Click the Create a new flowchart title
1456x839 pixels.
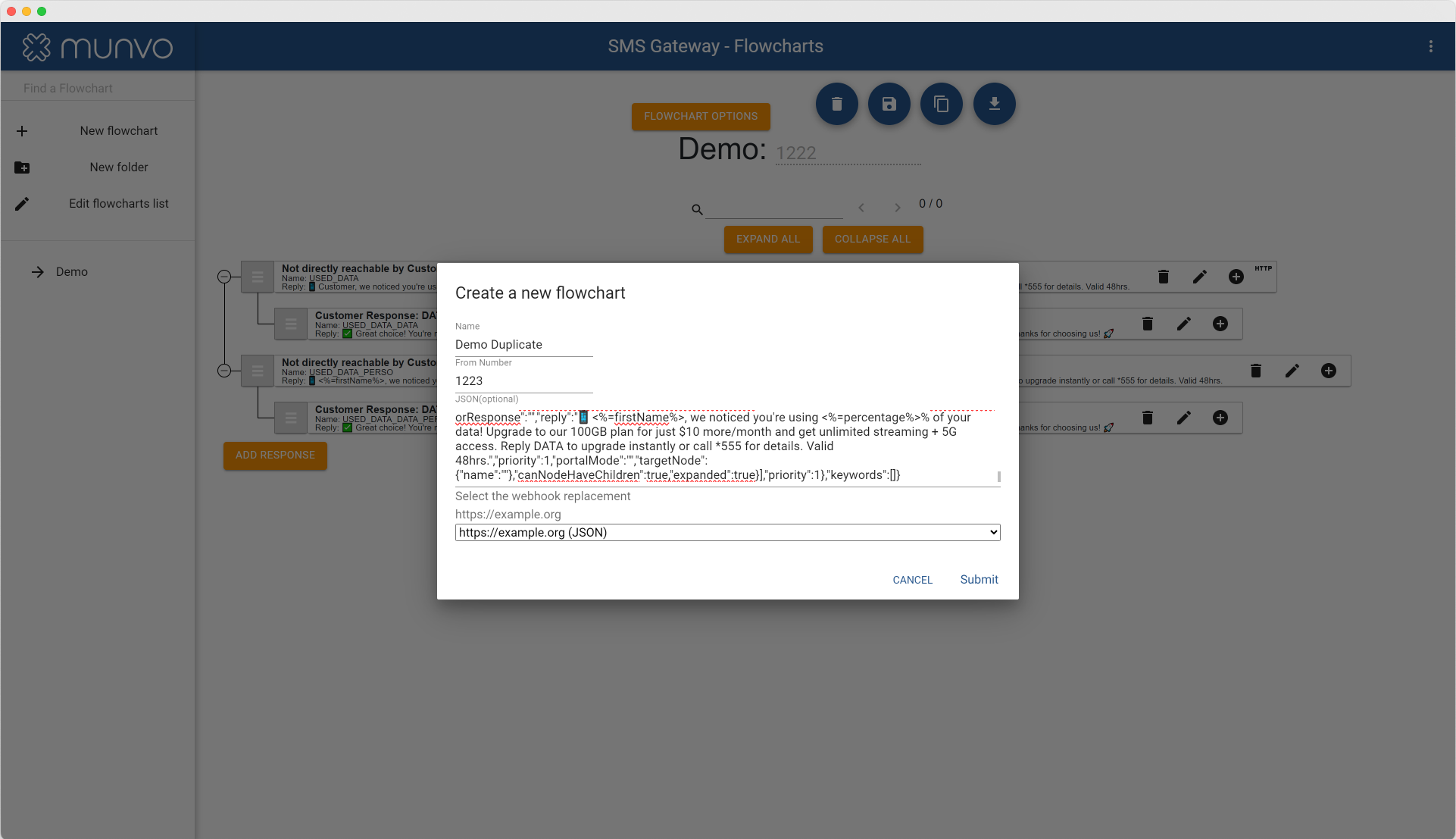coord(540,293)
